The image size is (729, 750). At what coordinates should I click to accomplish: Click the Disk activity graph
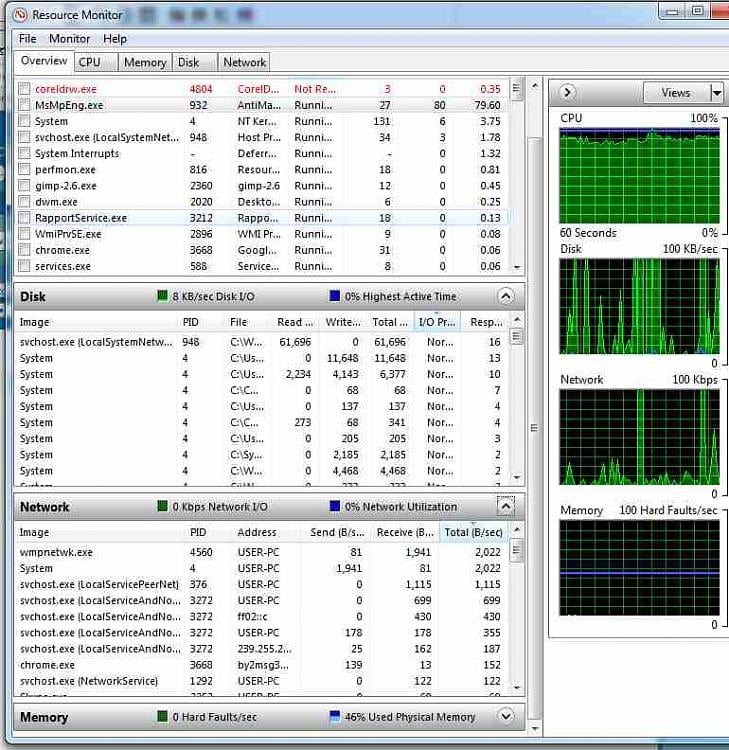click(640, 306)
